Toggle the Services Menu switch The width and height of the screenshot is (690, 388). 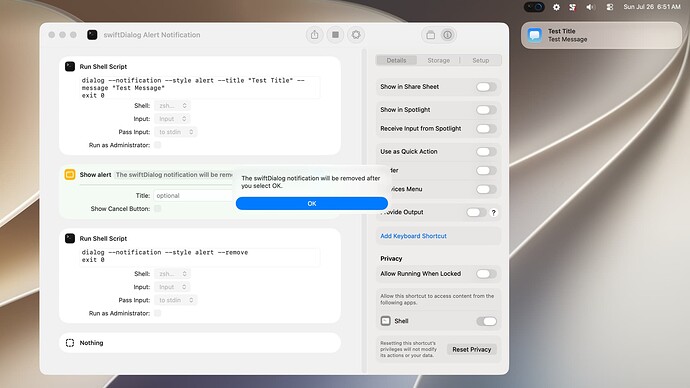pyautogui.click(x=486, y=190)
